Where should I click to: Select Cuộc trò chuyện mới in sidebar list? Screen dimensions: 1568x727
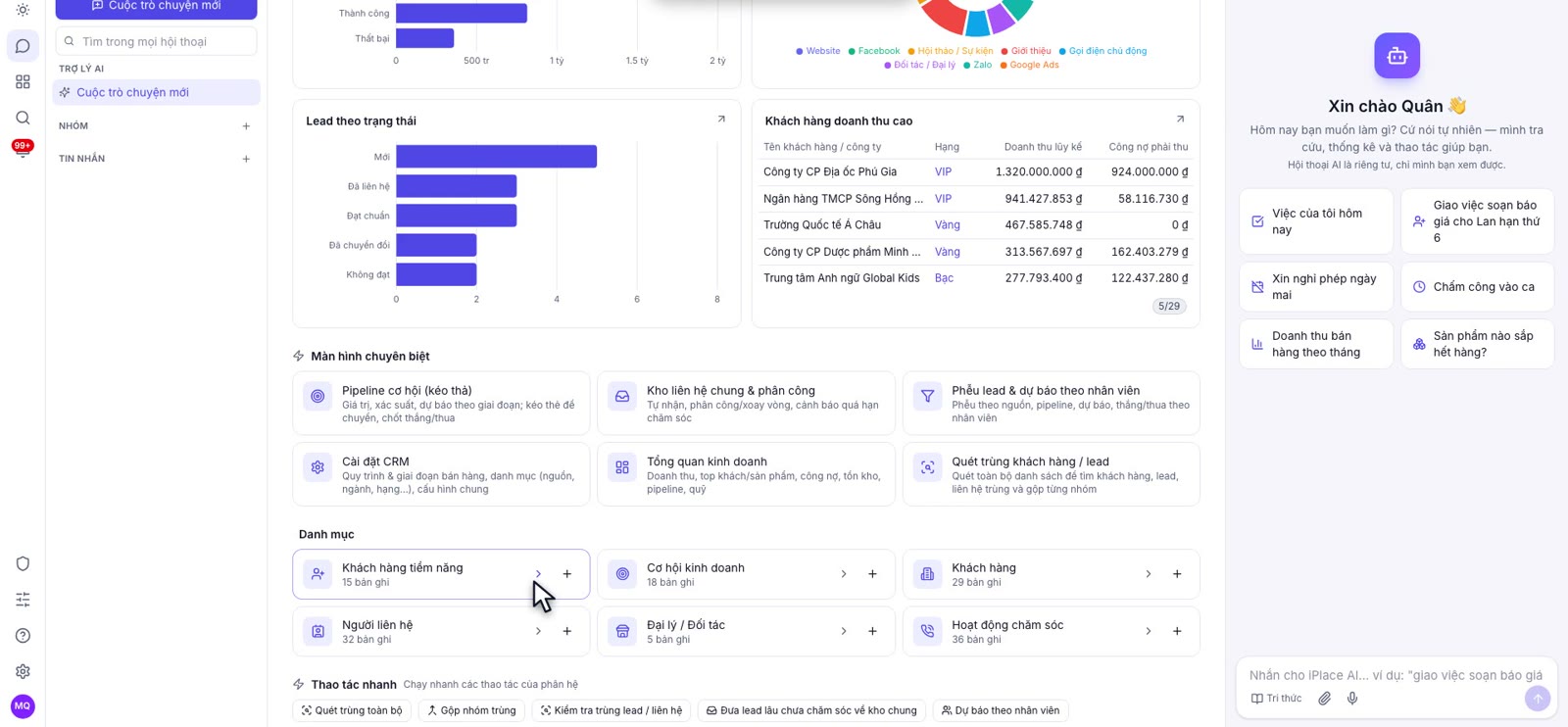pos(157,92)
